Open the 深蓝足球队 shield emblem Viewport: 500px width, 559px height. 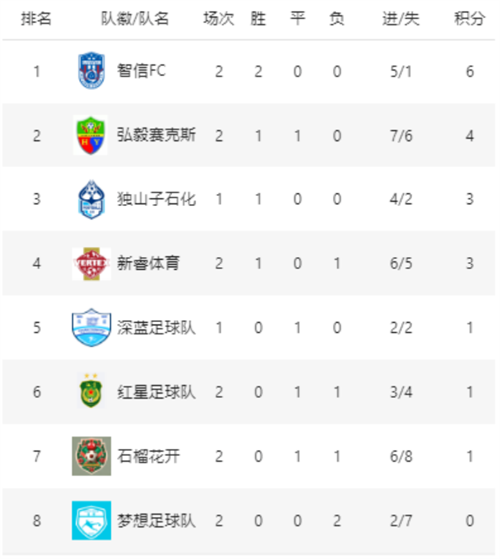tap(91, 328)
